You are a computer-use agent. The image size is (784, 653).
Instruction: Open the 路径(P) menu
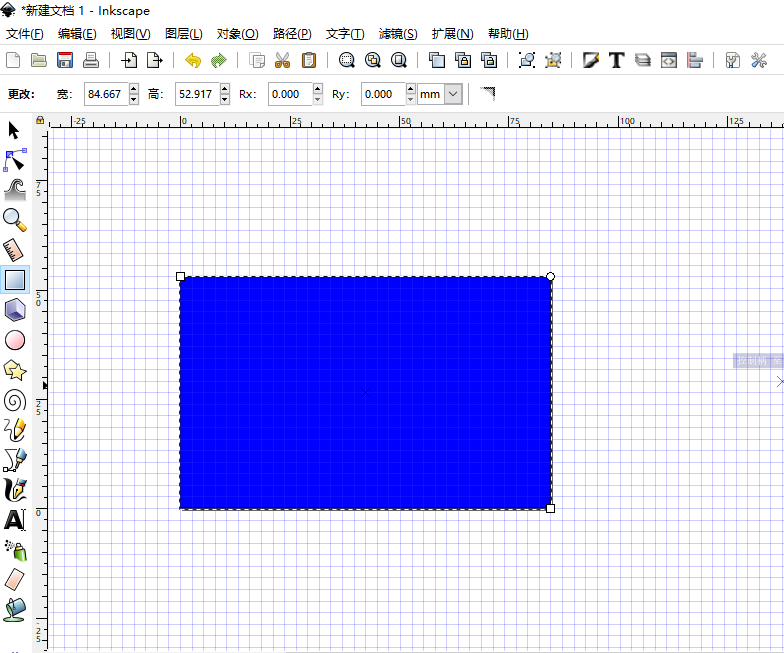pyautogui.click(x=292, y=34)
